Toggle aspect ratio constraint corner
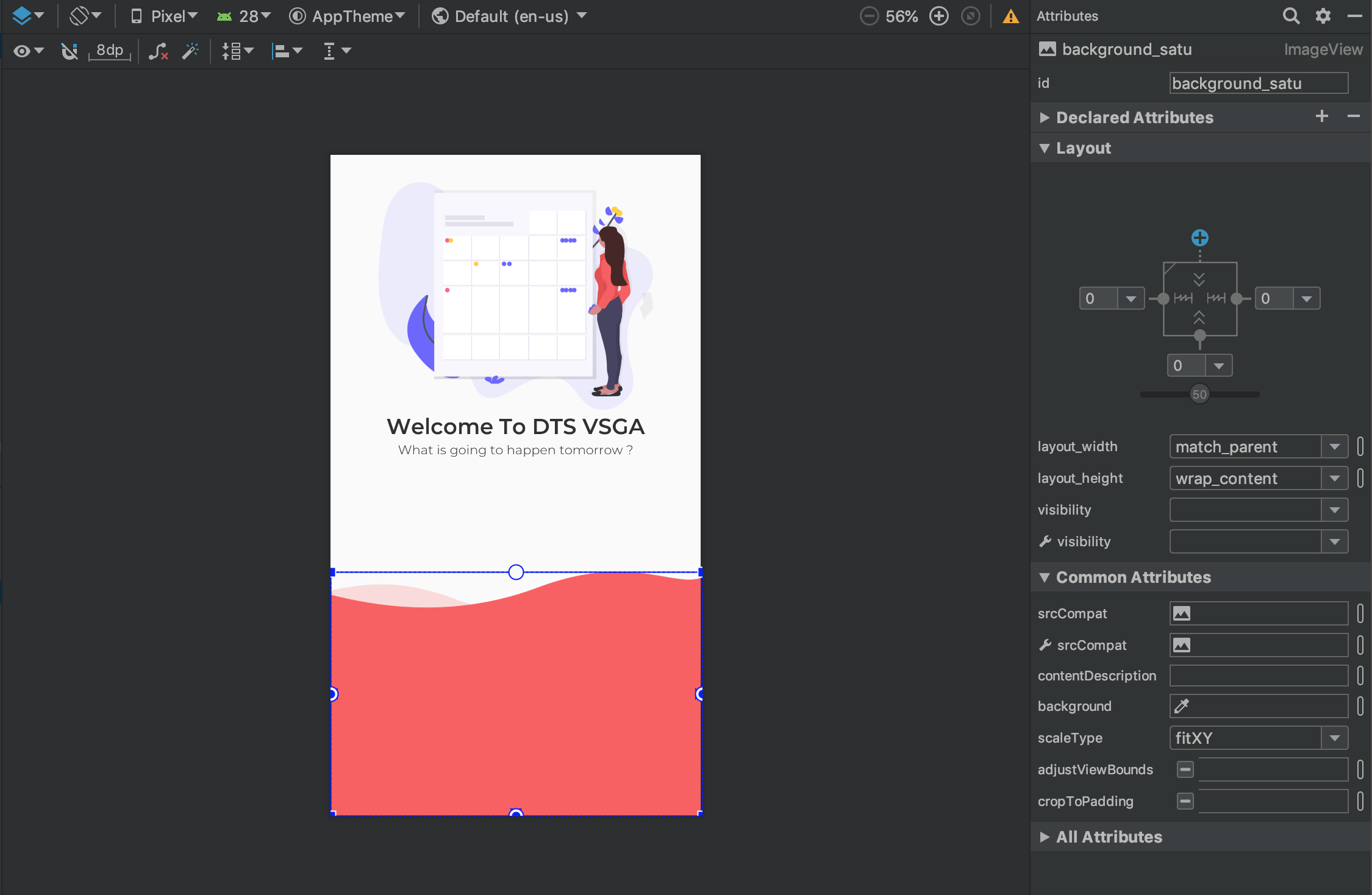 [1170, 268]
